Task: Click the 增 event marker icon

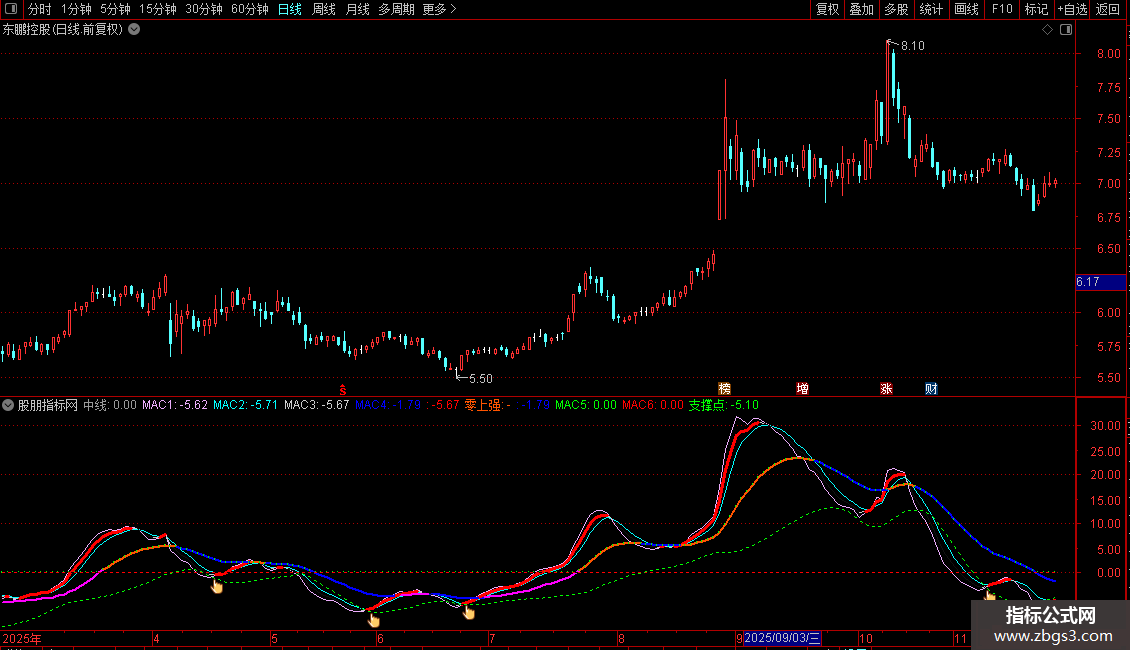Action: pyautogui.click(x=802, y=389)
